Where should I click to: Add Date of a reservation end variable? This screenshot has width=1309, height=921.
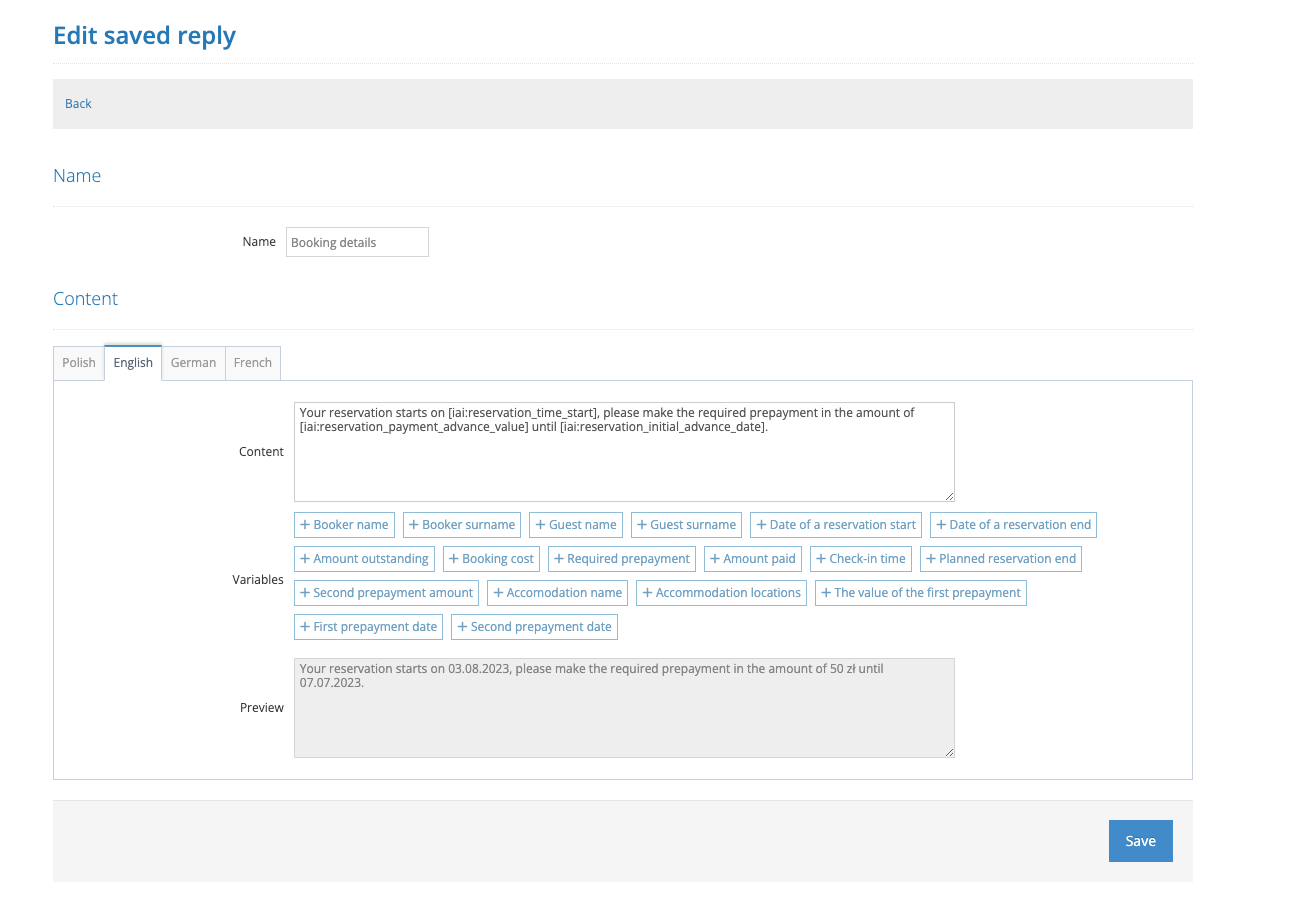tap(1012, 525)
